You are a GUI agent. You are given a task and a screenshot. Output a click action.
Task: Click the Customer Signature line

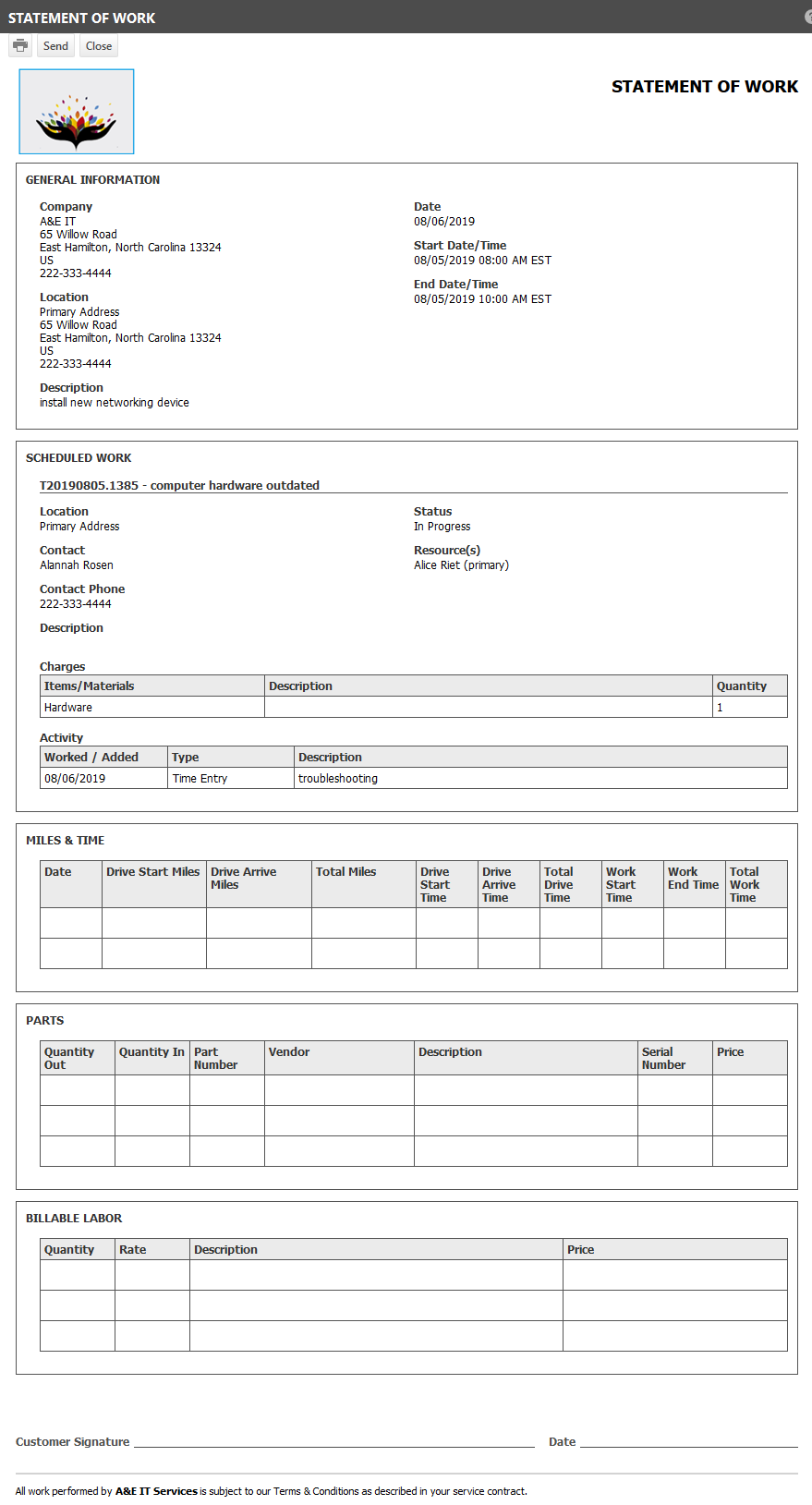334,1443
